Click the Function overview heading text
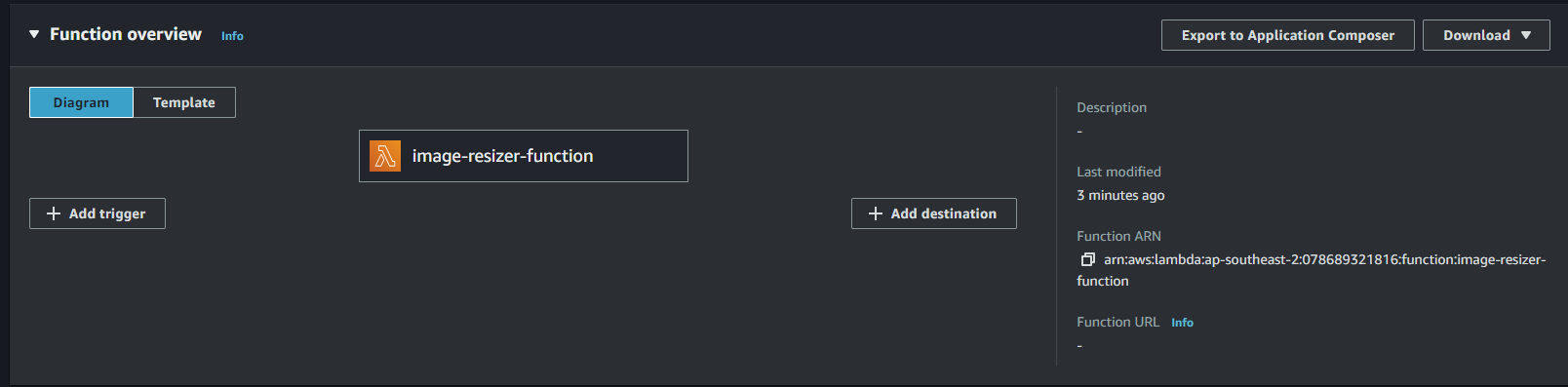The width and height of the screenshot is (1568, 387). [126, 34]
